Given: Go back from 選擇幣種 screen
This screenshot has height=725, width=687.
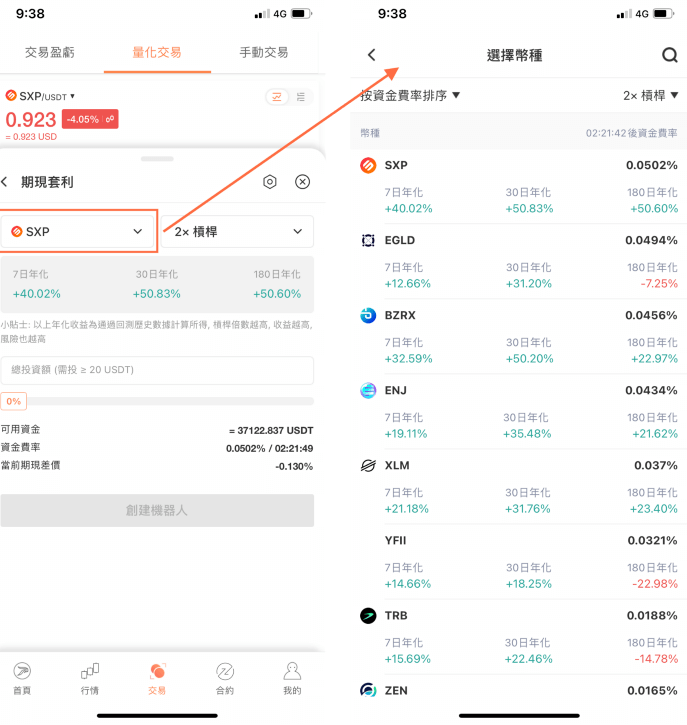Looking at the screenshot, I should (x=372, y=55).
